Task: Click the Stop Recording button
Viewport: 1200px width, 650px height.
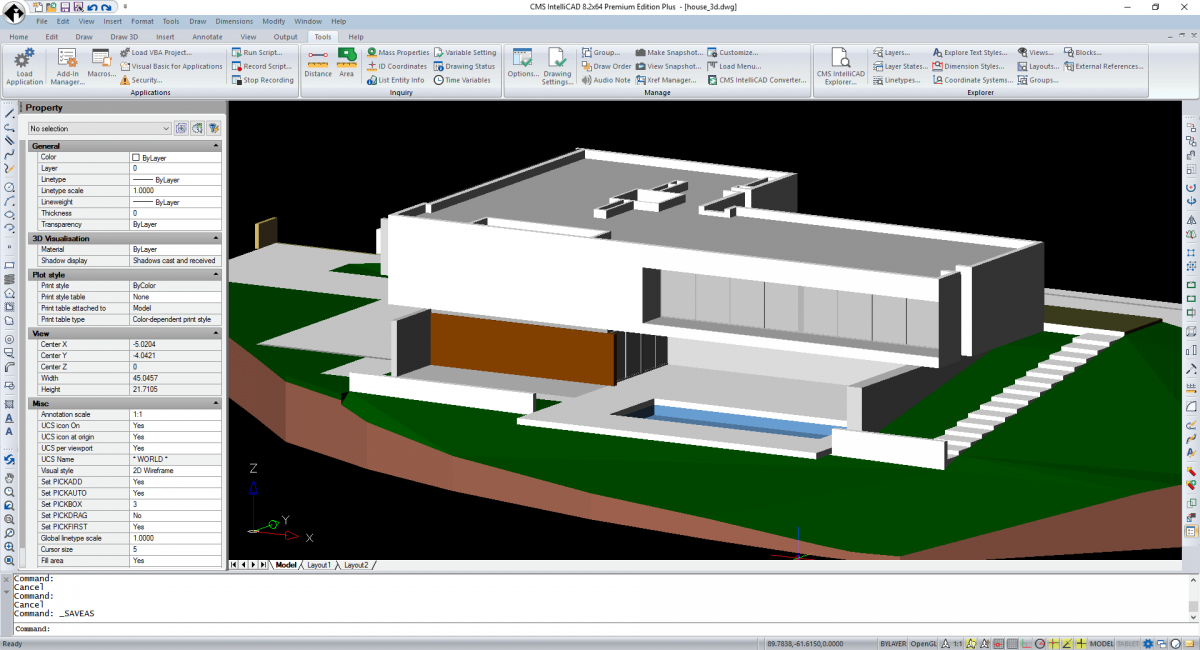Action: click(263, 80)
